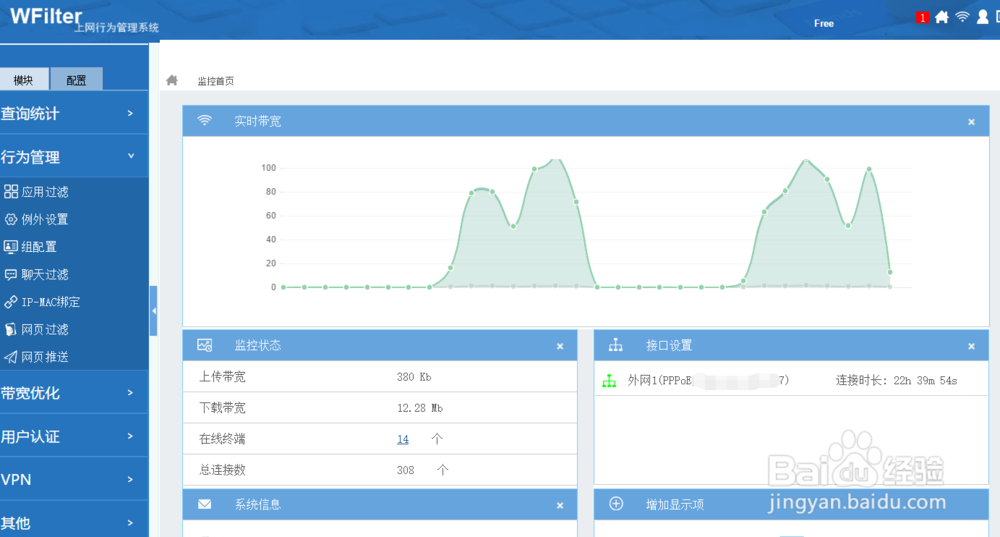Image resolution: width=1000 pixels, height=537 pixels.
Task: Collapse the 行为管理 menu section
Action: point(74,157)
